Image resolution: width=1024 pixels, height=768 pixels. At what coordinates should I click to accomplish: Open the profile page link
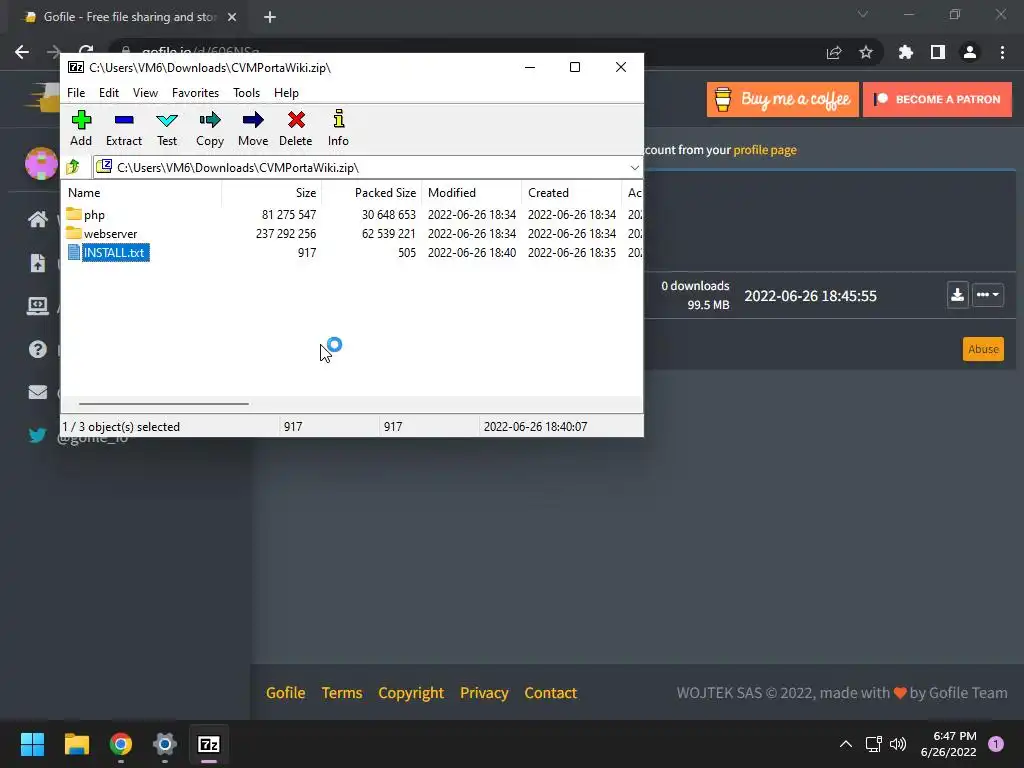[765, 150]
